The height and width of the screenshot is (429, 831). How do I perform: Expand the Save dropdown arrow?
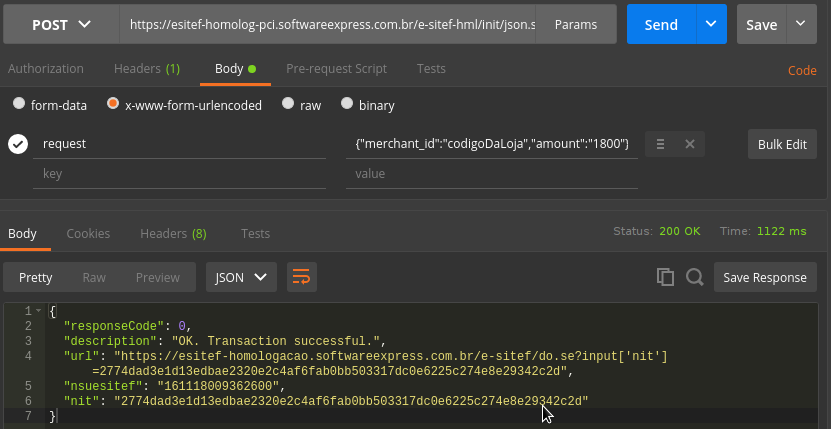click(x=800, y=24)
